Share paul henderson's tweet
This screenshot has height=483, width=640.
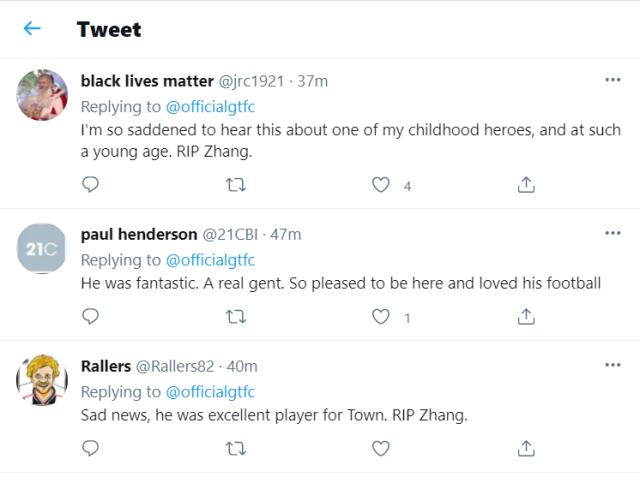pos(526,317)
